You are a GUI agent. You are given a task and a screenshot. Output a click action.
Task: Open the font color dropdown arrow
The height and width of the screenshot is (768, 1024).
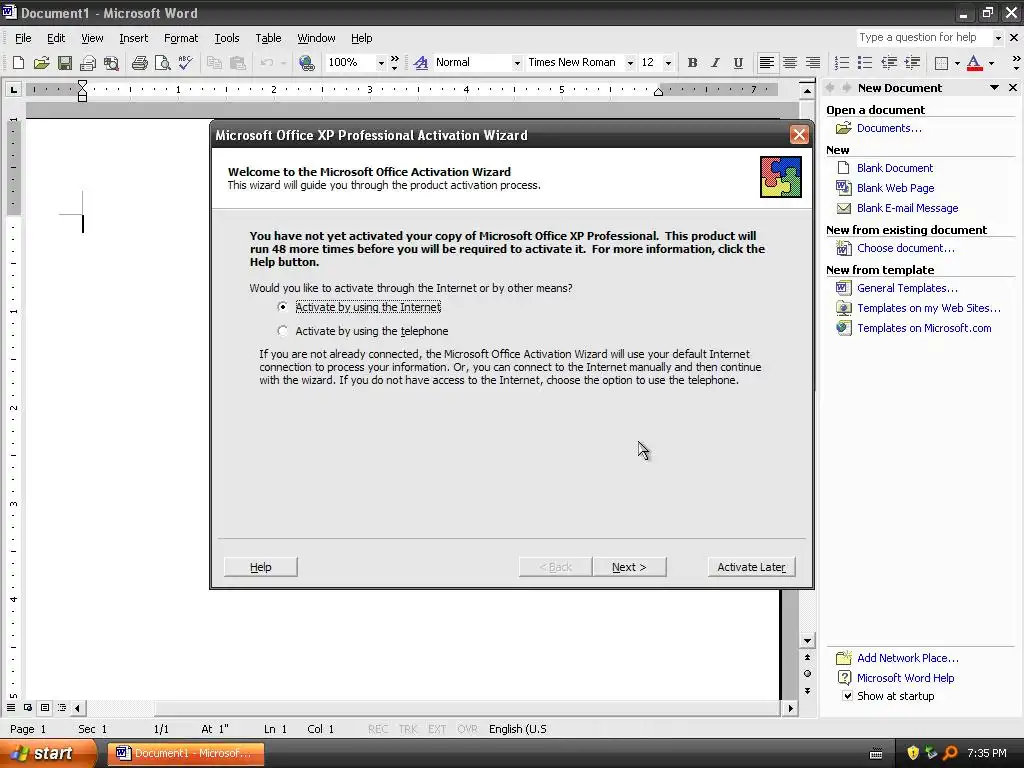pos(991,63)
